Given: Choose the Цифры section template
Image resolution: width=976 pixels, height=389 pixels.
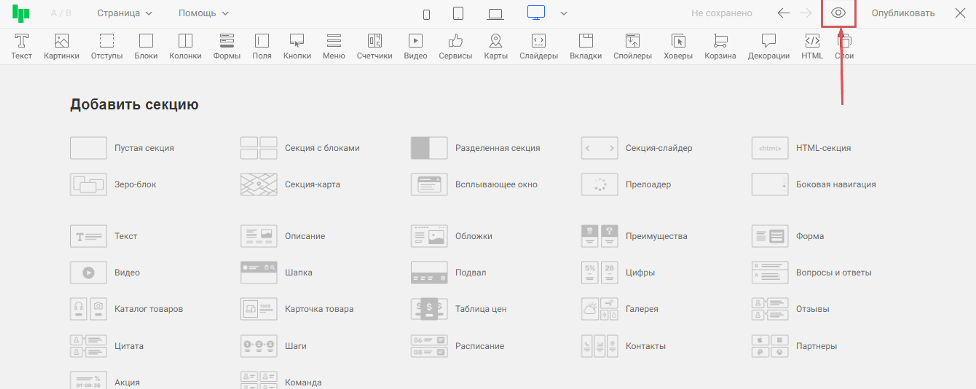Looking at the screenshot, I should 619,273.
